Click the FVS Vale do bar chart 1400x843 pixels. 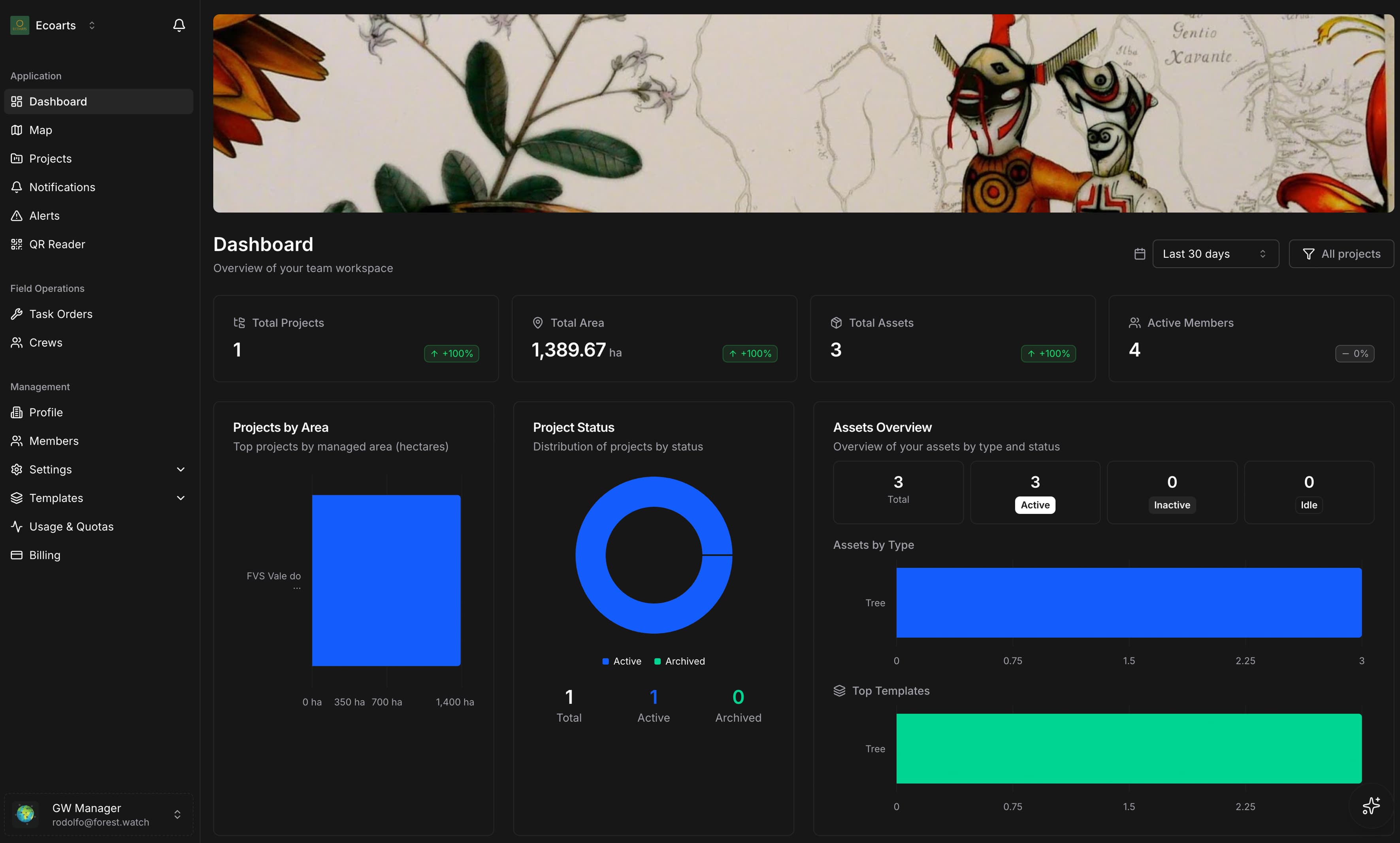[x=386, y=579]
